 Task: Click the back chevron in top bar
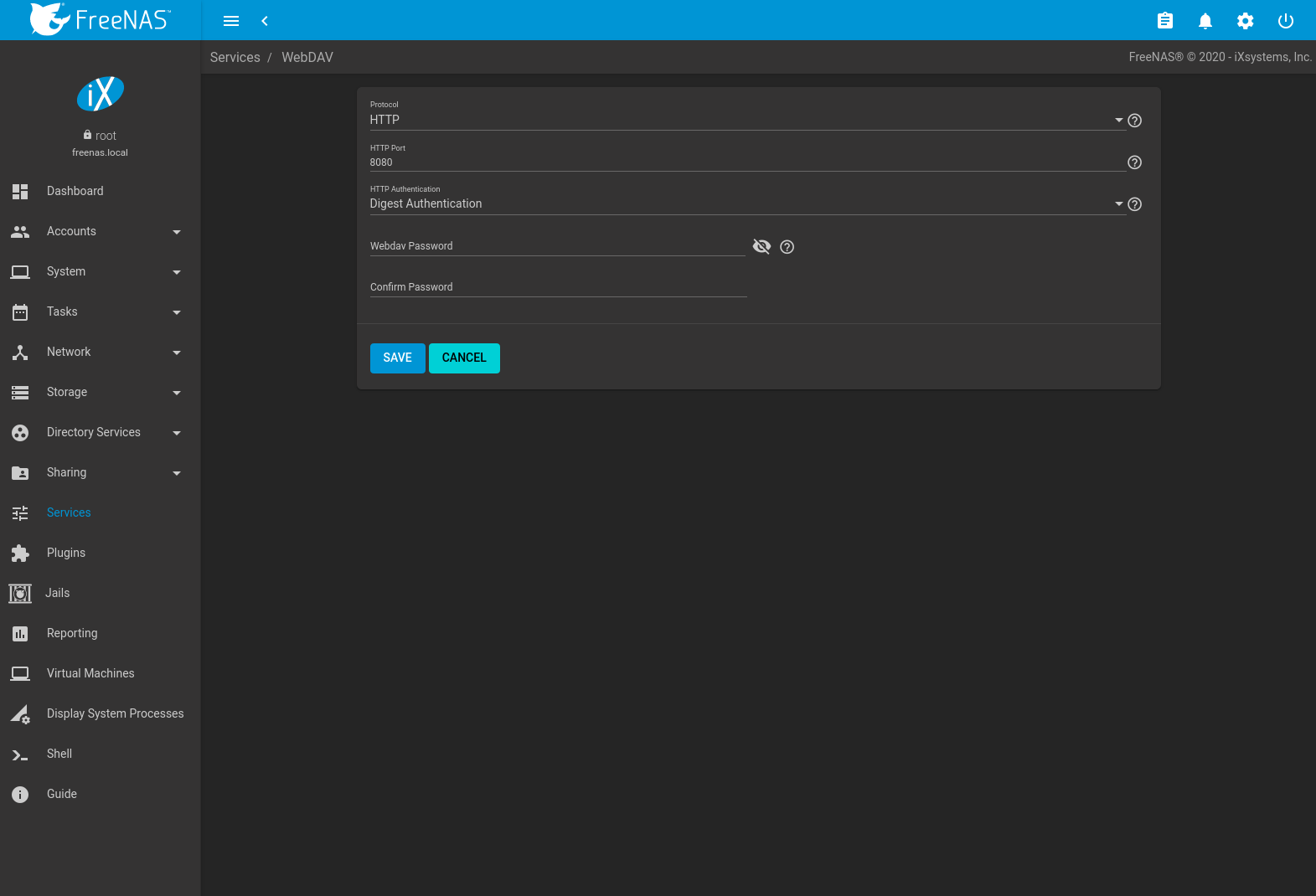coord(265,21)
